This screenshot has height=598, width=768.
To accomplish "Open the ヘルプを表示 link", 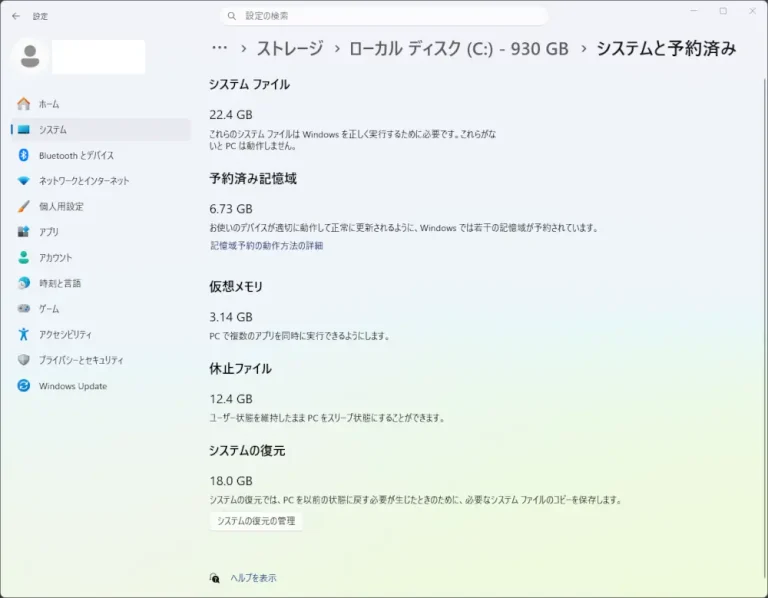I will [253, 578].
